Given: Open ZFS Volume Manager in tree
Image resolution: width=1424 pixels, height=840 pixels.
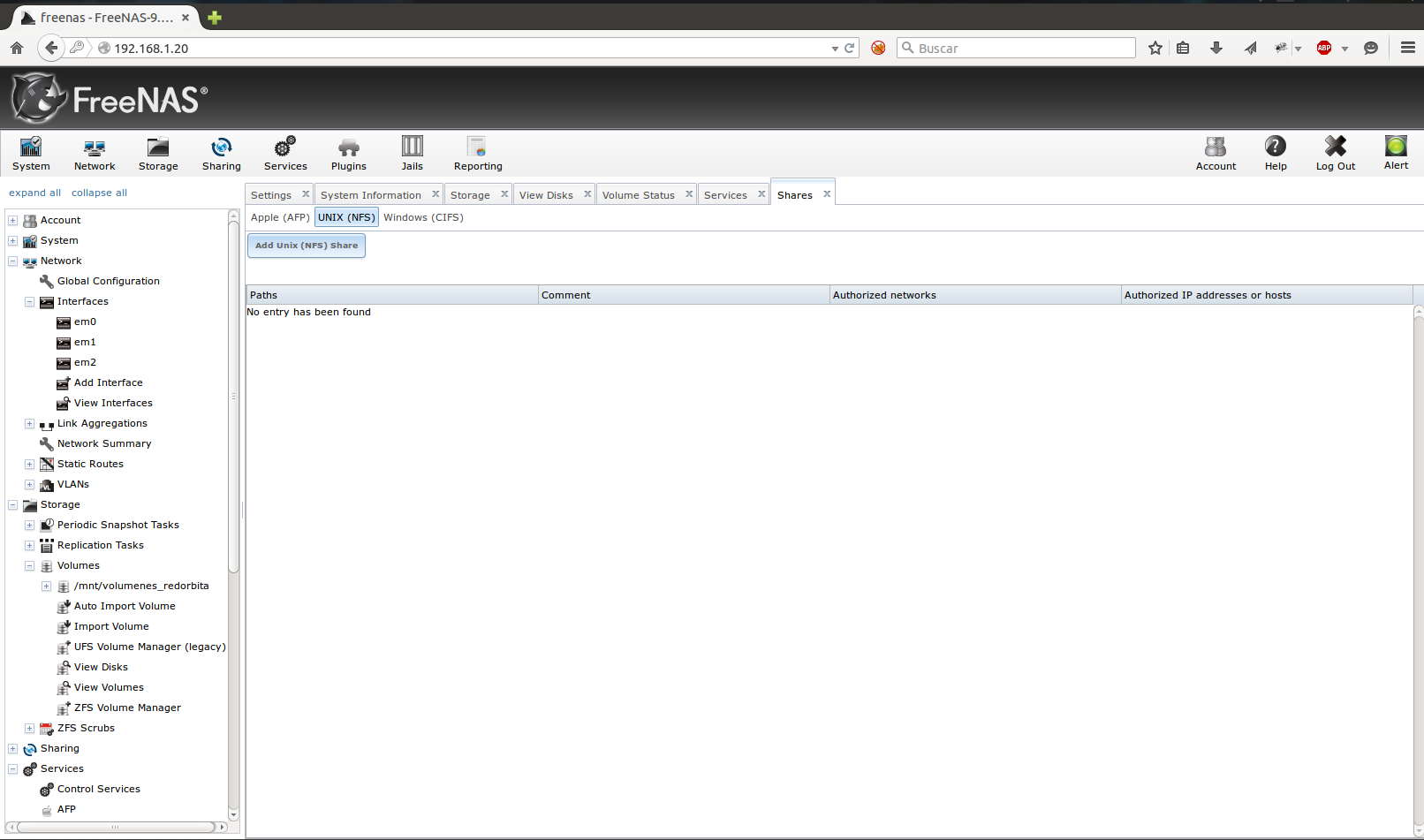Looking at the screenshot, I should pyautogui.click(x=127, y=708).
